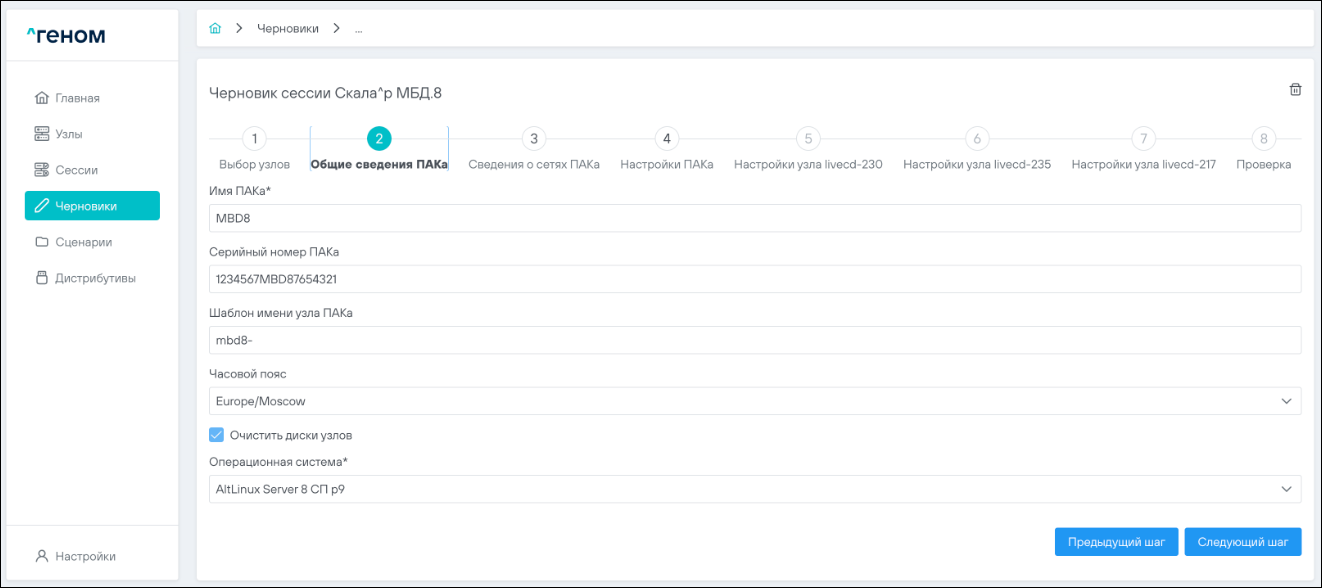
Task: Open Сценарии folder in sidebar
Action: 83,242
